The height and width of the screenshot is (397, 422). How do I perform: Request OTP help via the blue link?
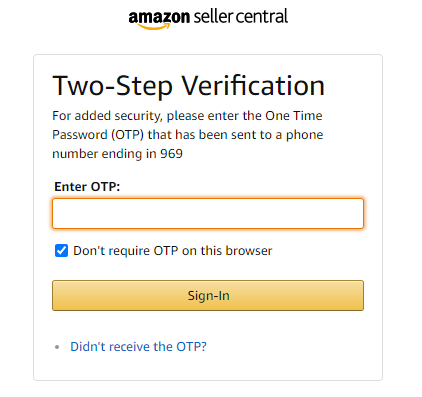[138, 347]
